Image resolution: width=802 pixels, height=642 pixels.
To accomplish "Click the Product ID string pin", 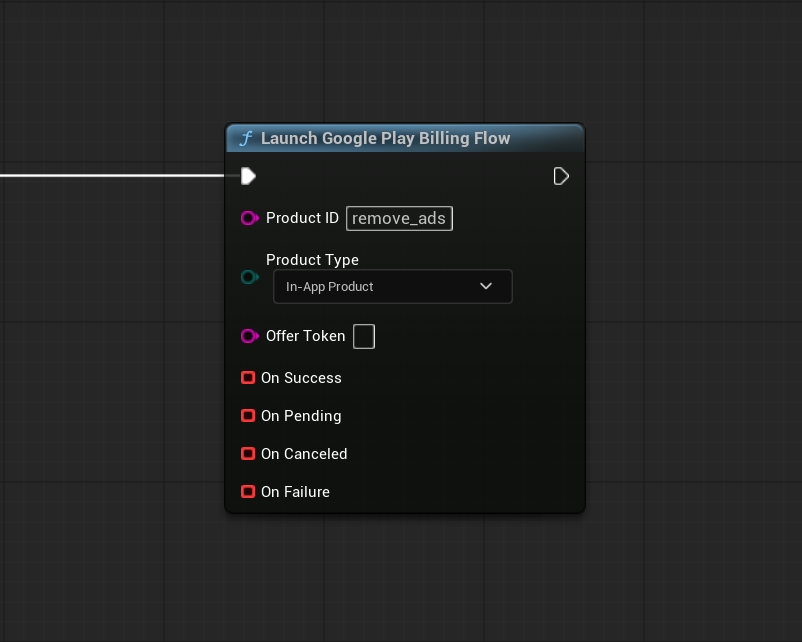I will coord(250,218).
